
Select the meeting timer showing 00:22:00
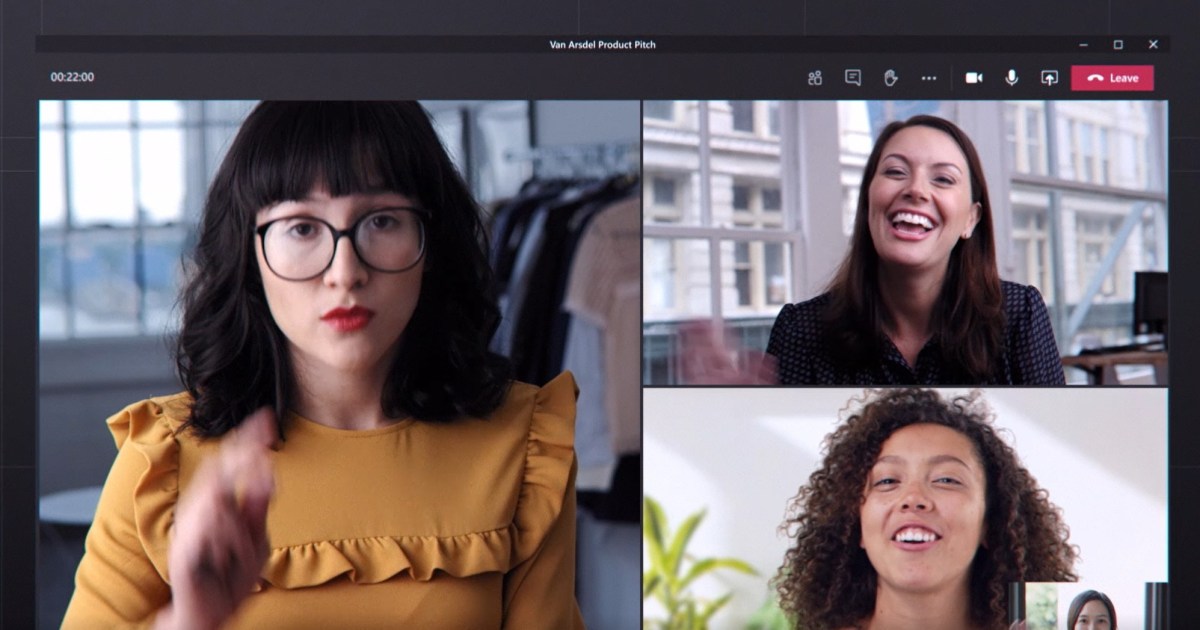(72, 77)
